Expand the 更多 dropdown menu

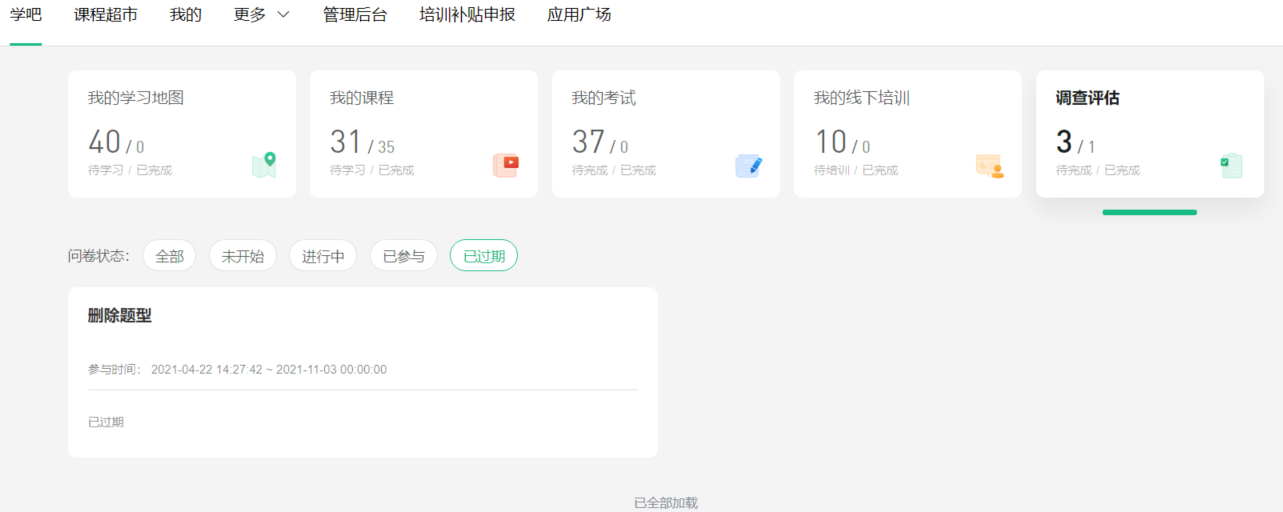click(262, 15)
